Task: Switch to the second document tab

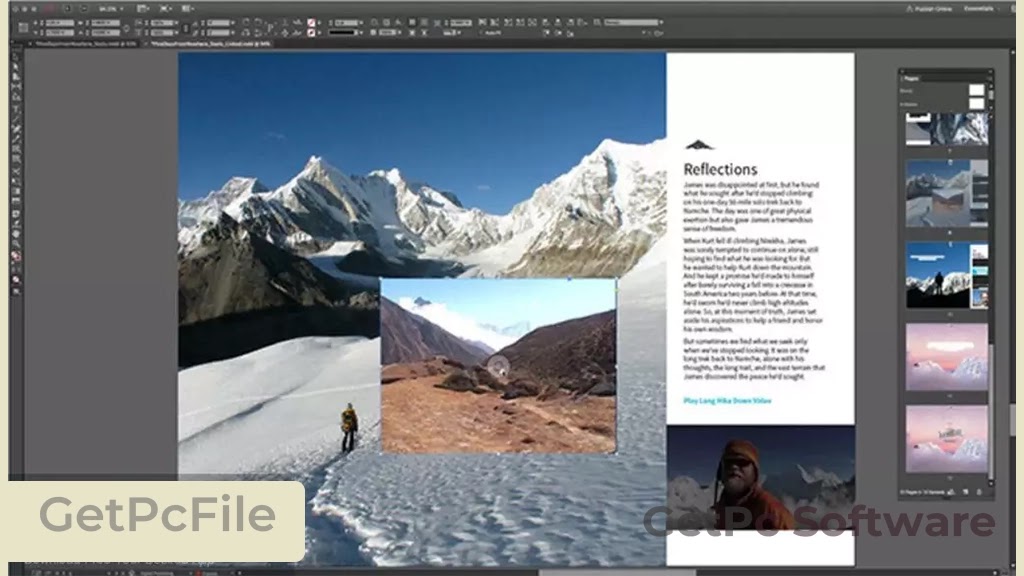Action: tap(211, 44)
